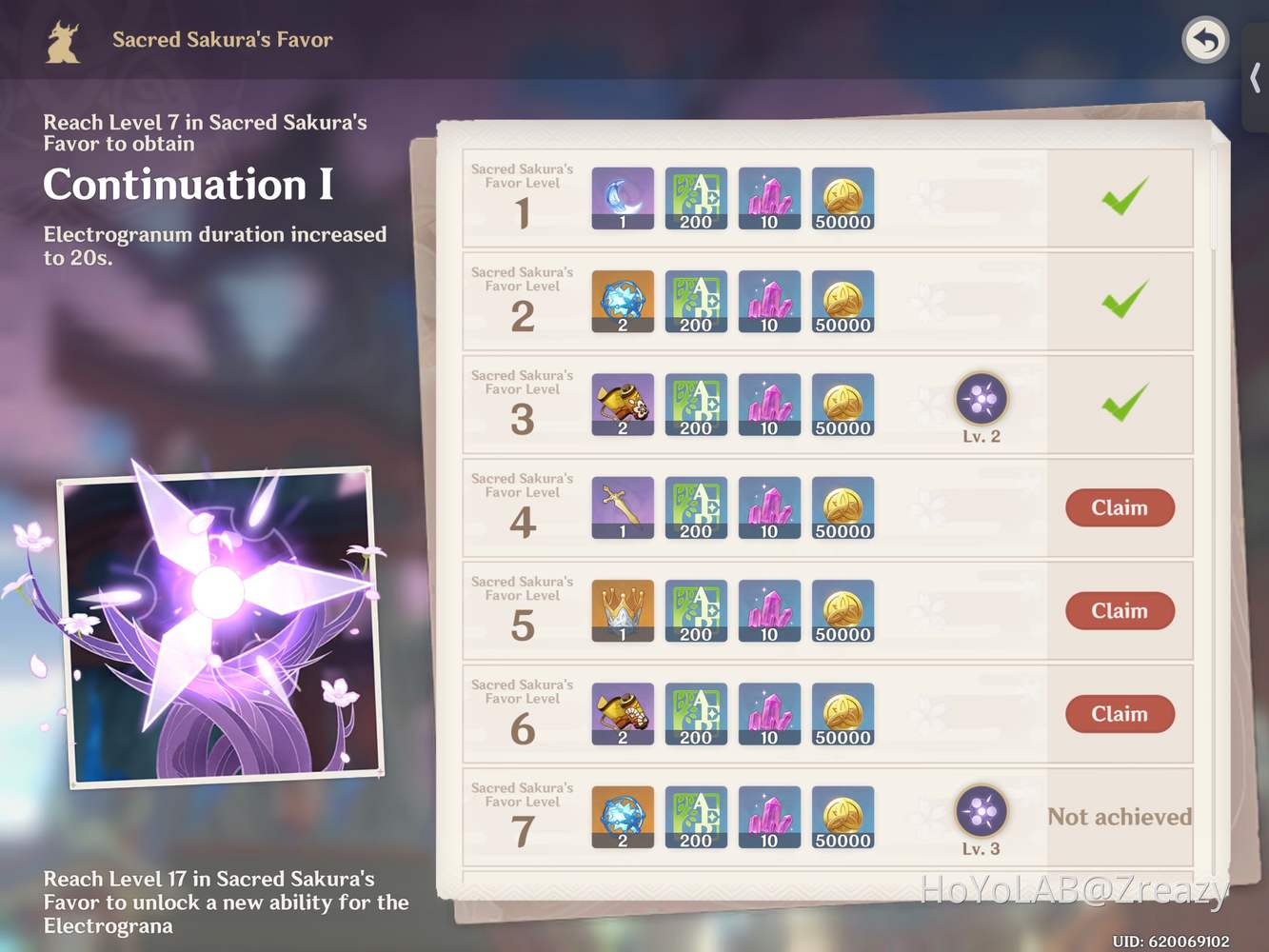Click the return arrow back button
This screenshot has width=1269, height=952.
click(1205, 40)
